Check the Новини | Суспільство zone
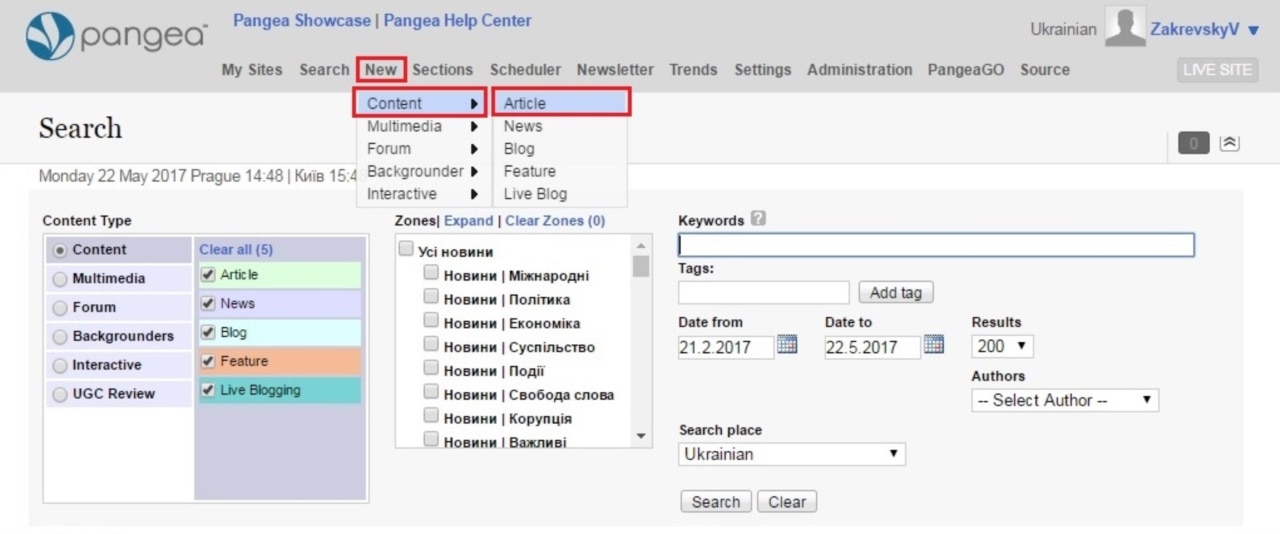 (431, 344)
